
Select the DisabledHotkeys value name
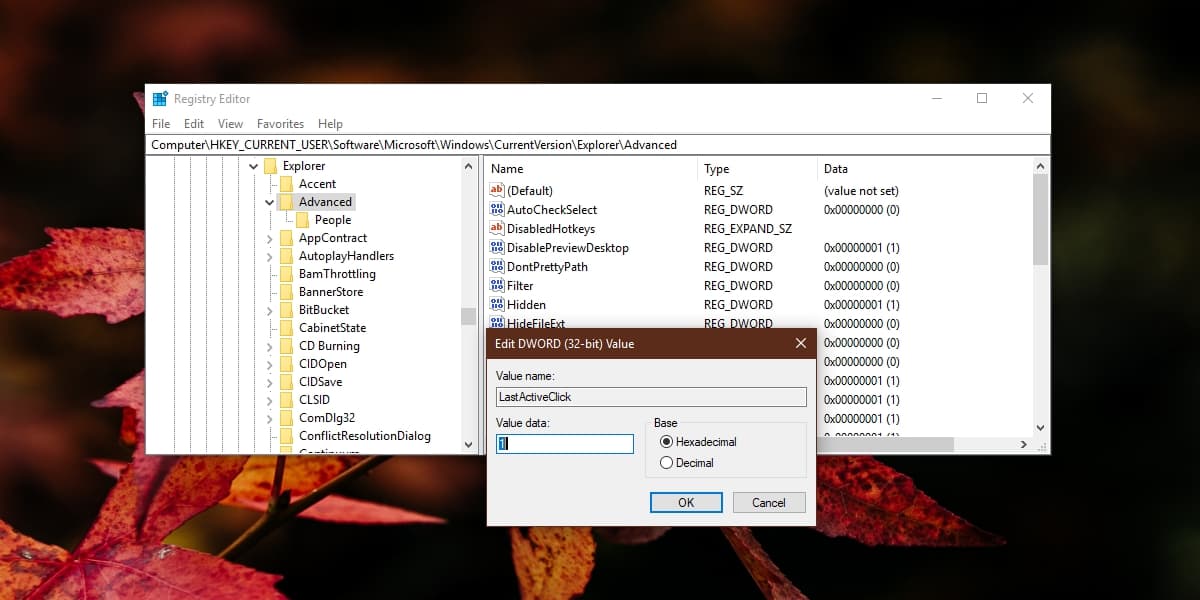(551, 229)
